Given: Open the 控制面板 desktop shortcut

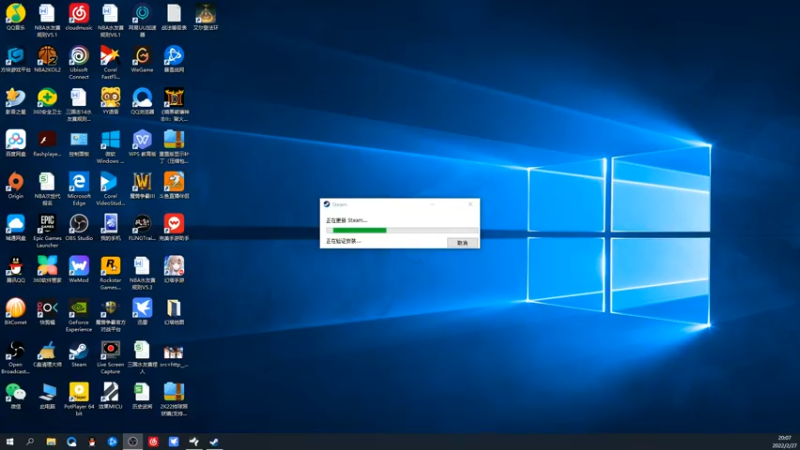Looking at the screenshot, I should click(79, 143).
